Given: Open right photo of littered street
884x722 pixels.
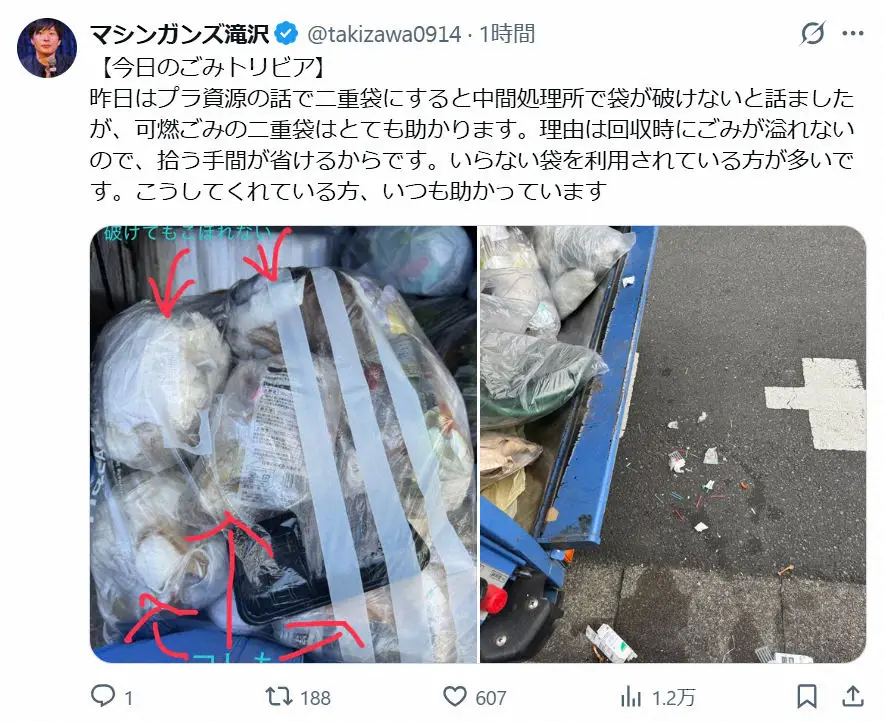Looking at the screenshot, I should point(673,444).
